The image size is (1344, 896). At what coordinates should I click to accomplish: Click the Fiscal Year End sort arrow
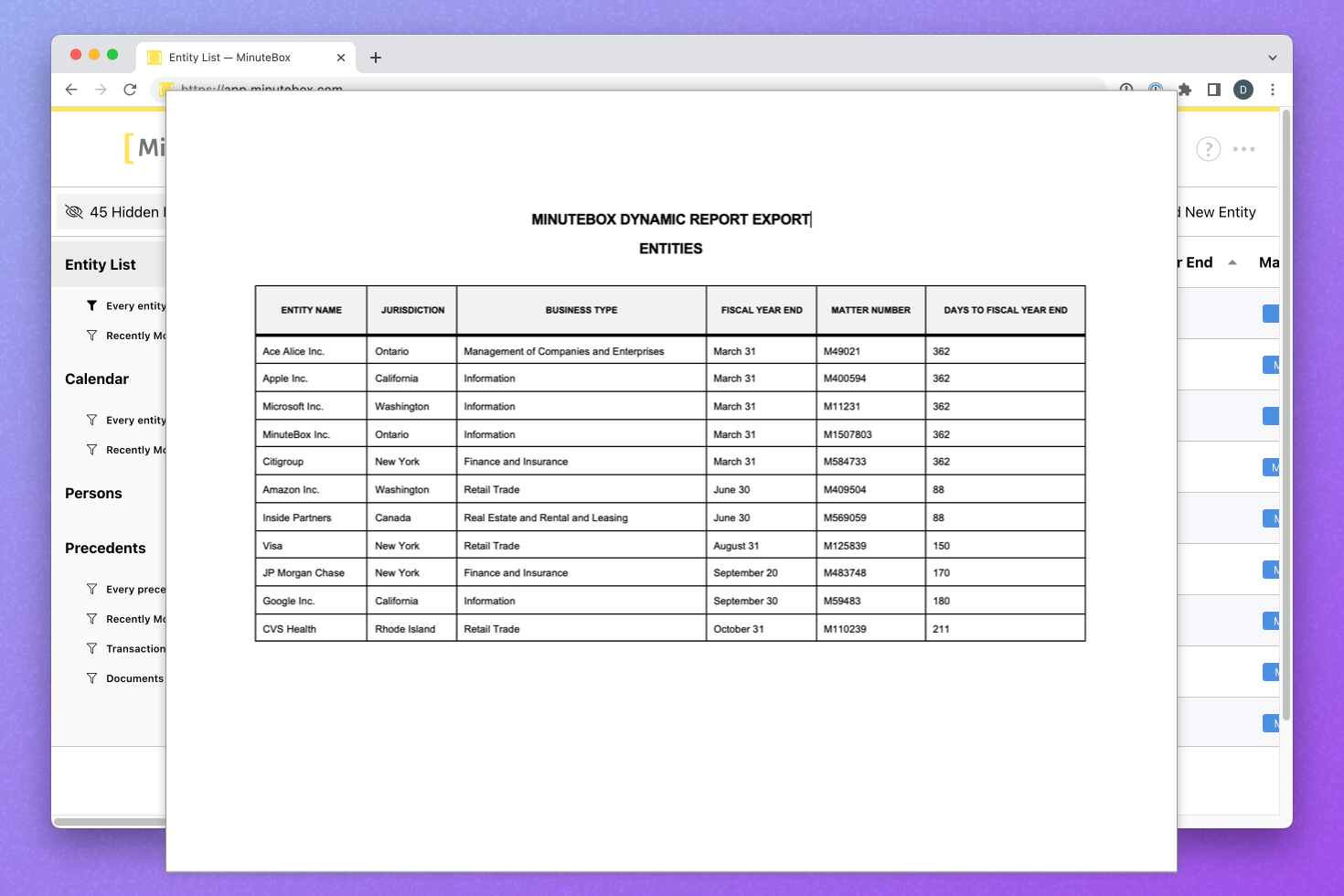[x=1232, y=263]
